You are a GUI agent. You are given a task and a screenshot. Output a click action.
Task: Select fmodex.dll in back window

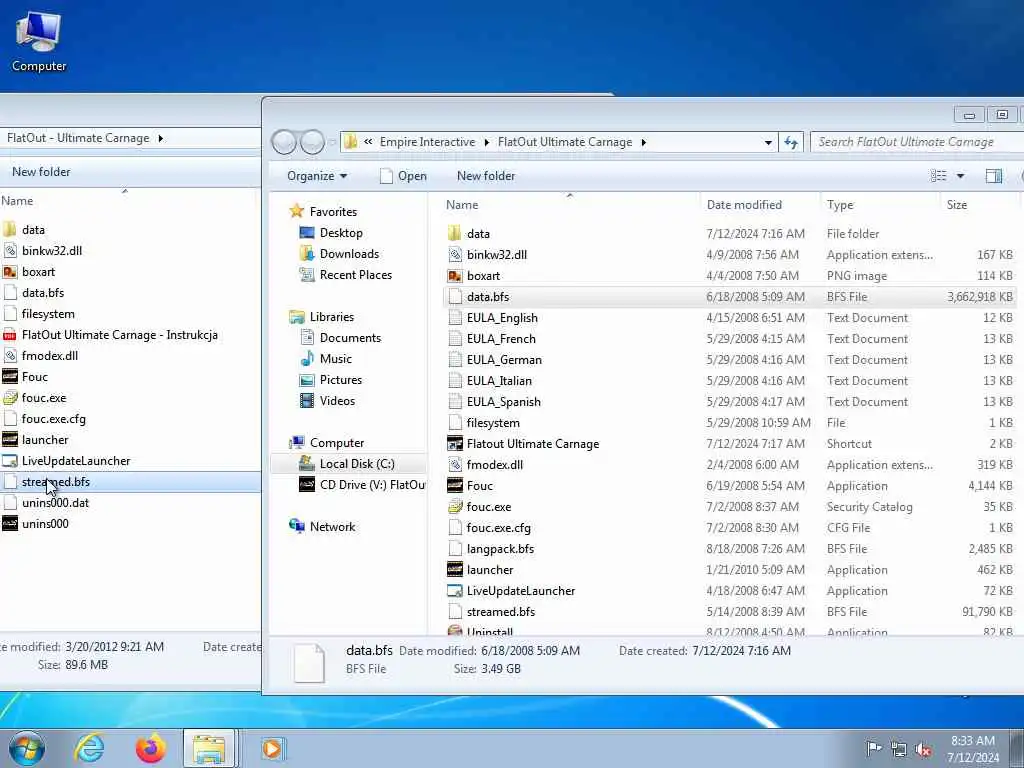pyautogui.click(x=50, y=356)
